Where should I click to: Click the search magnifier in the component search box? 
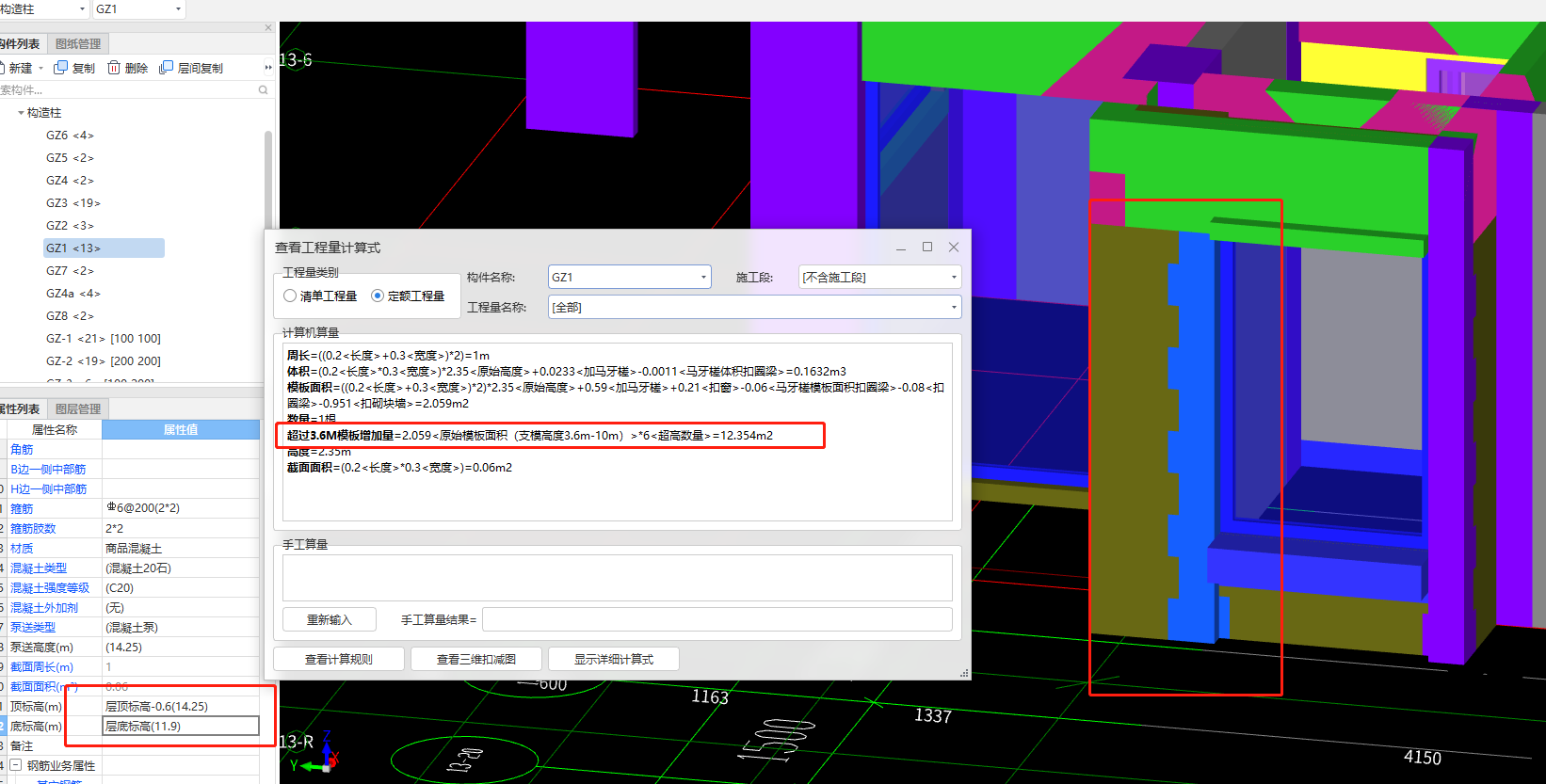pyautogui.click(x=263, y=90)
